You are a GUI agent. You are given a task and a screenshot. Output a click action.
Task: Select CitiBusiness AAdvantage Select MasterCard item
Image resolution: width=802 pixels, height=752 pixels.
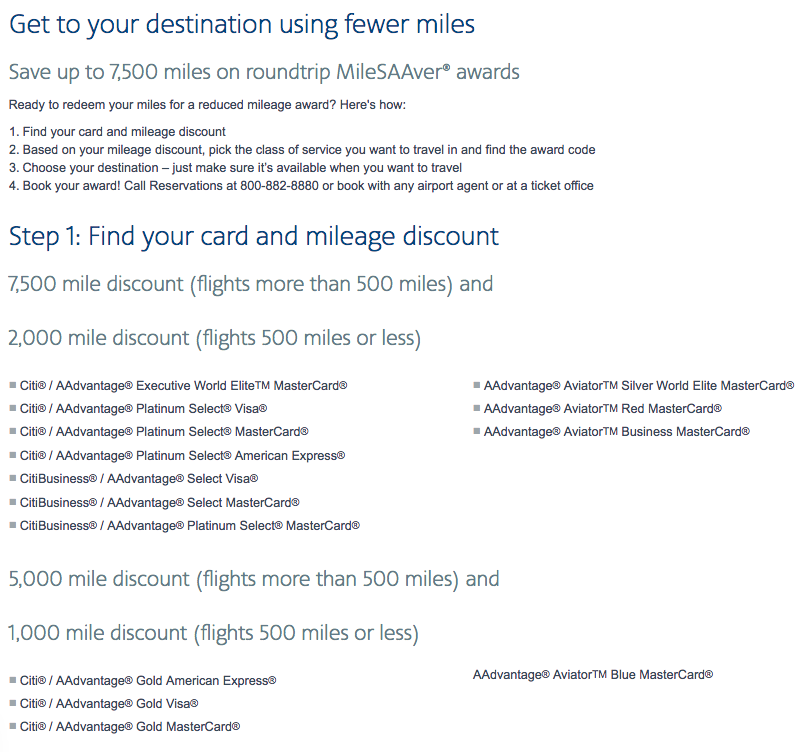point(159,502)
